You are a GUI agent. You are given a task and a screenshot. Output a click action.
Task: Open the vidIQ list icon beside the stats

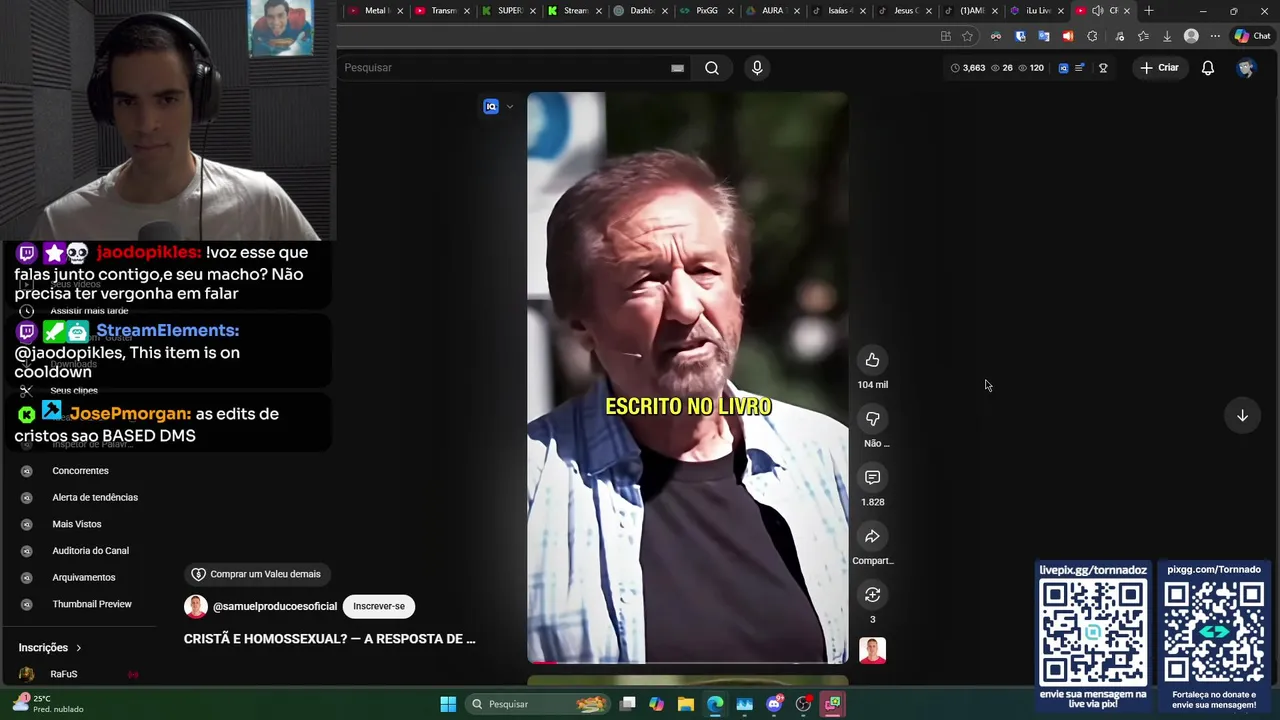coord(1079,68)
